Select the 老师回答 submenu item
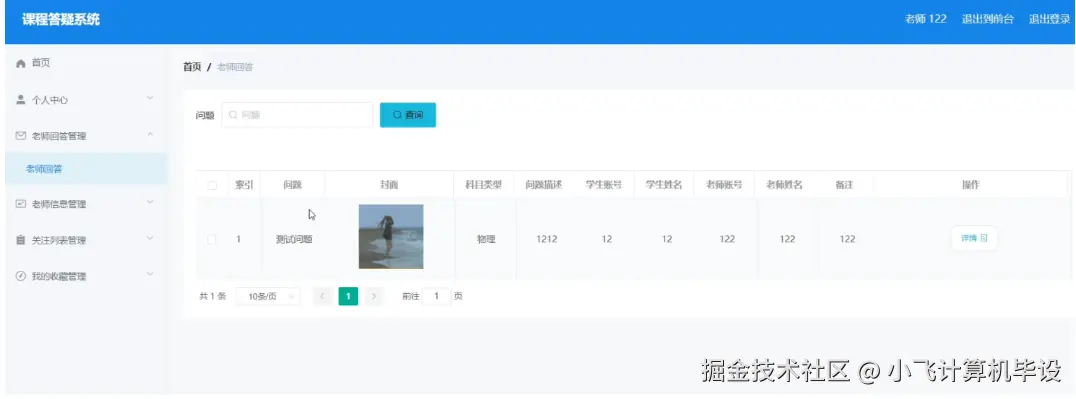Image resolution: width=1076 pixels, height=399 pixels. (86, 169)
